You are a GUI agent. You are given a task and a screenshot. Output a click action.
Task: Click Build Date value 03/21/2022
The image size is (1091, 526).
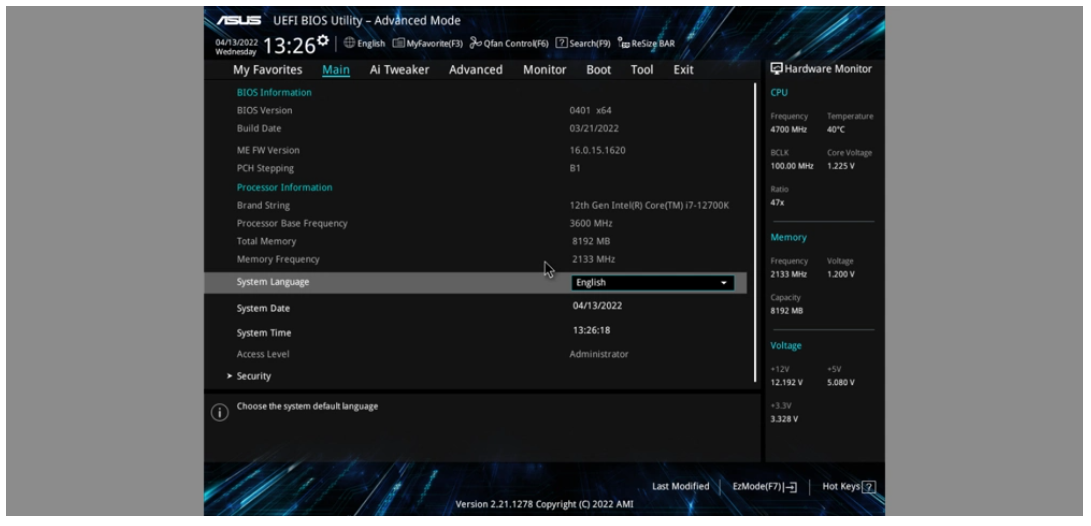tap(594, 128)
